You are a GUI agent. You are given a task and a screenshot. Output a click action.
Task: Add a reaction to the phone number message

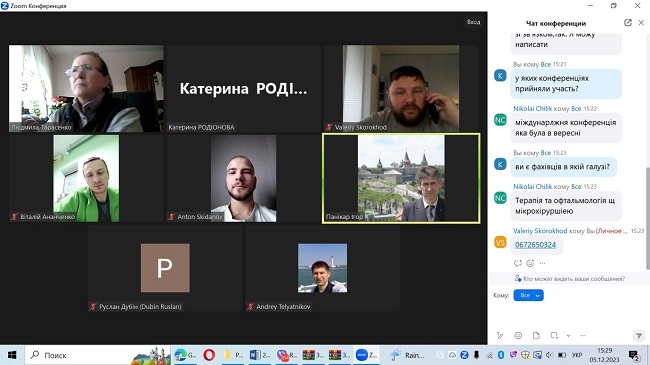(530, 263)
